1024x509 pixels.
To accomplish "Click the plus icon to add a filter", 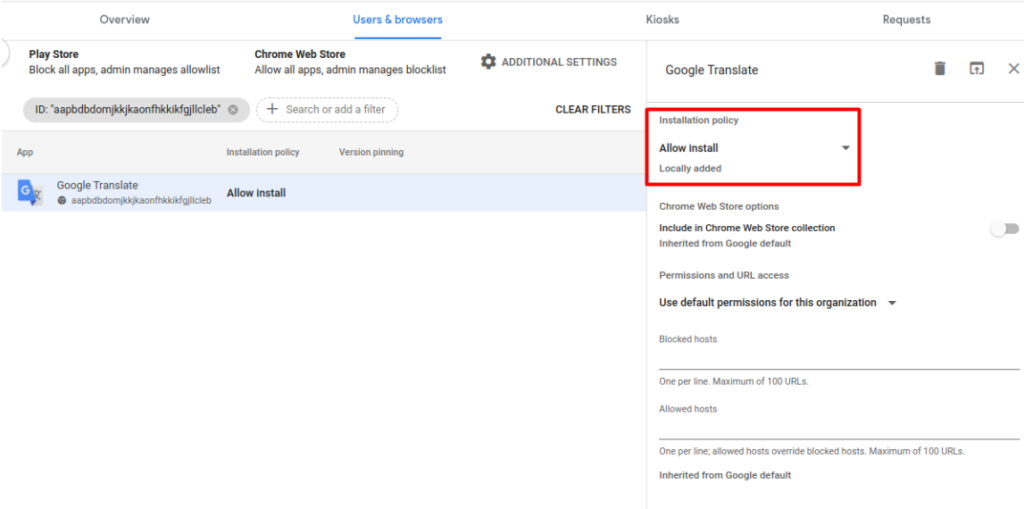I will point(272,109).
